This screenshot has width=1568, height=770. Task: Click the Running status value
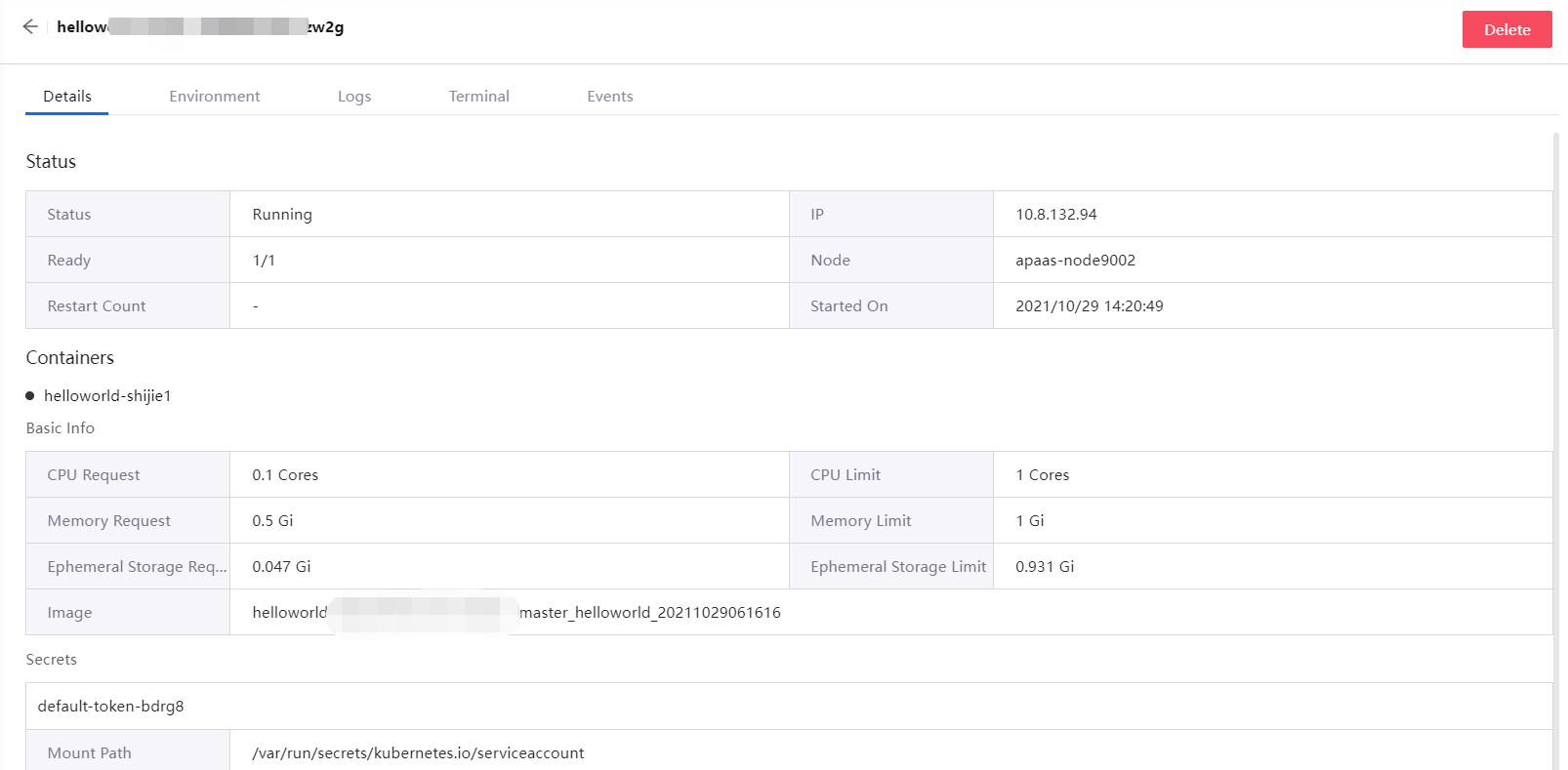pos(282,215)
